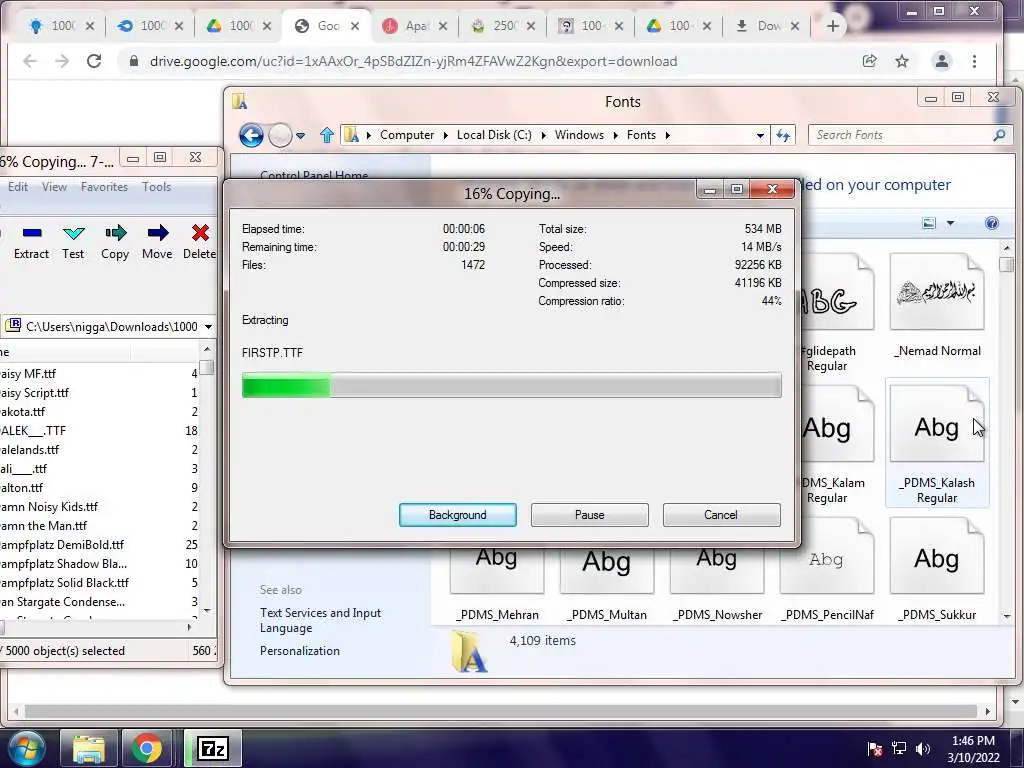Expand the arrow after Windows in breadcrumb
This screenshot has width=1024, height=768.
(x=615, y=135)
